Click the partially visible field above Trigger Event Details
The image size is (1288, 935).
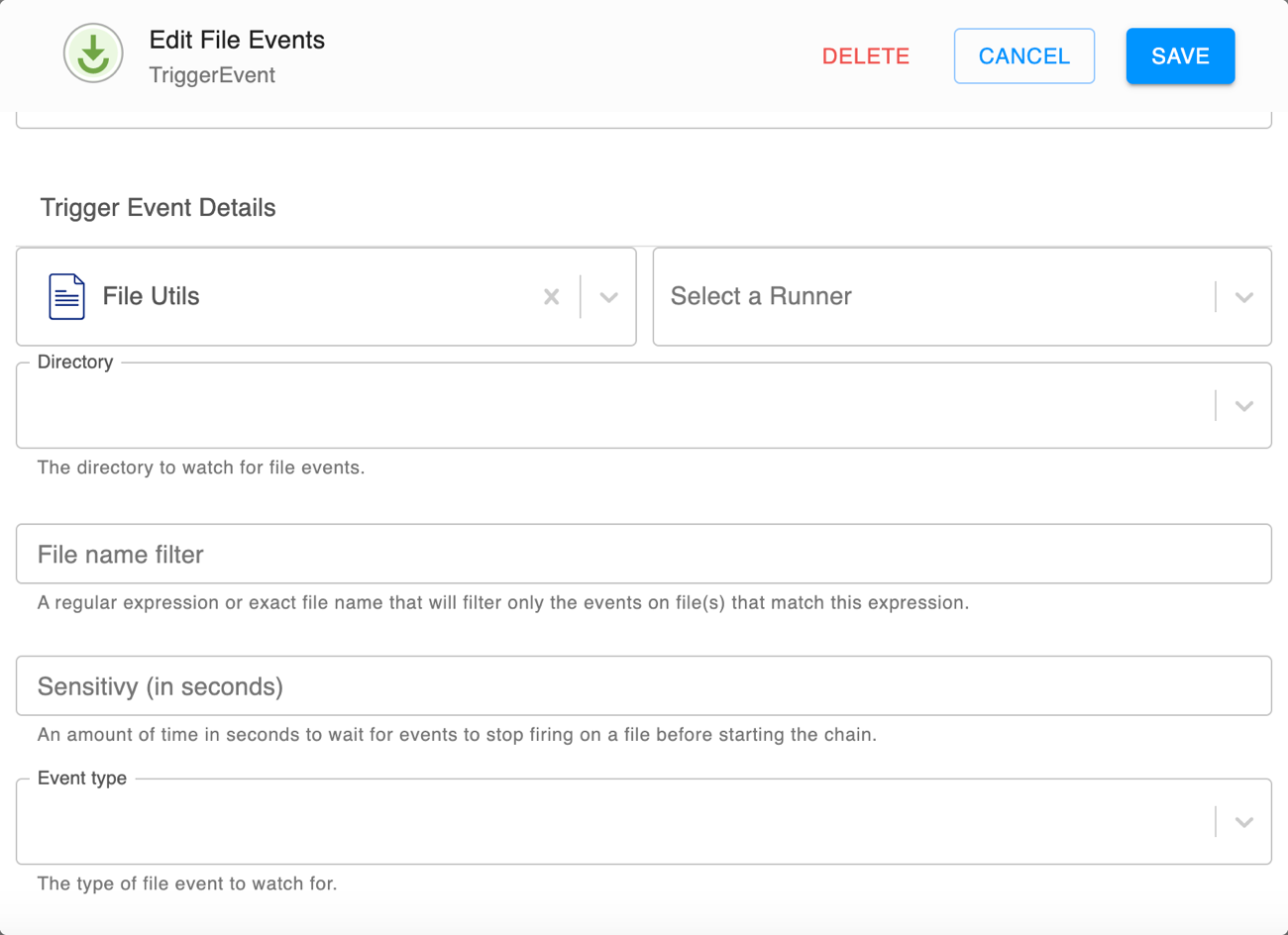pyautogui.click(x=644, y=120)
